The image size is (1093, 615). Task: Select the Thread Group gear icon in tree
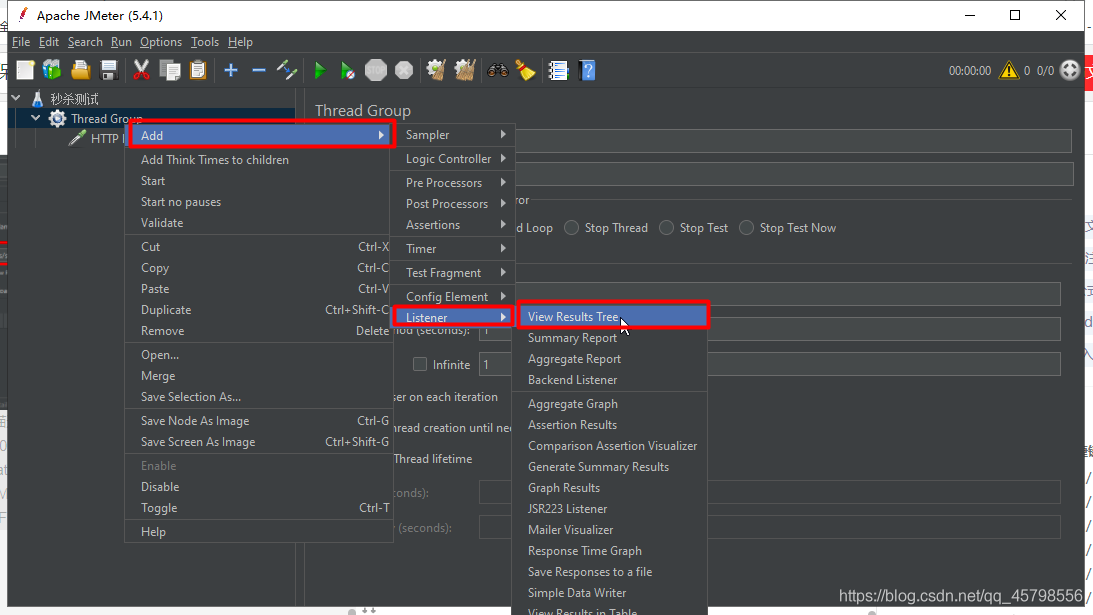click(x=57, y=119)
